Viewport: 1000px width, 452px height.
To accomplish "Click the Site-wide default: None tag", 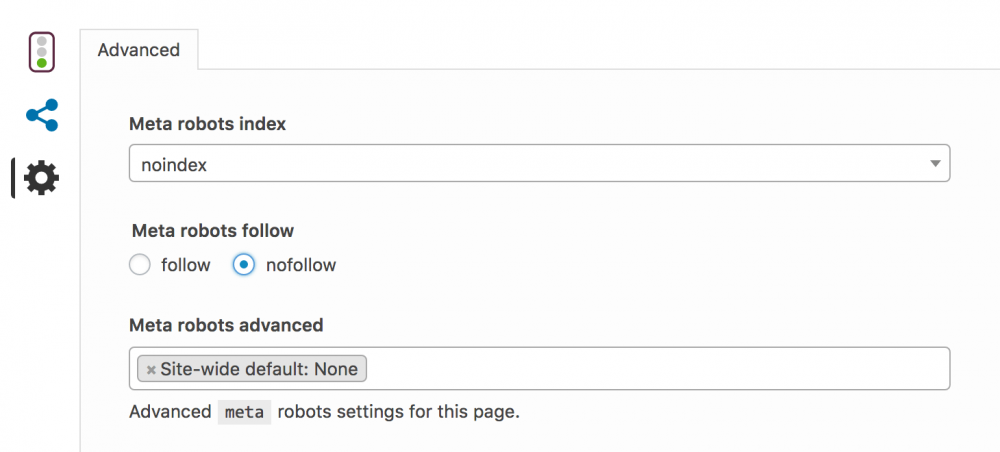I will 252,368.
